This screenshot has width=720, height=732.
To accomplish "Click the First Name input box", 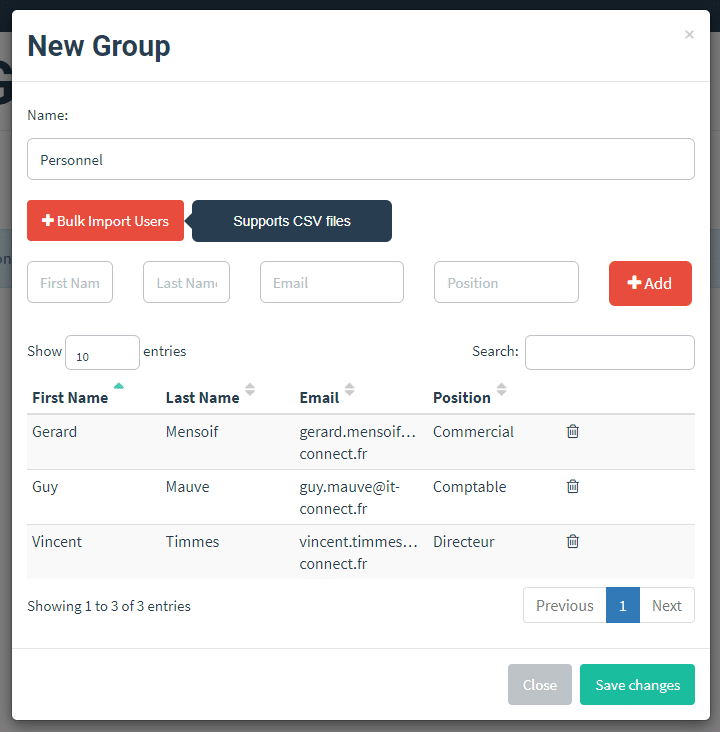I will tap(70, 283).
